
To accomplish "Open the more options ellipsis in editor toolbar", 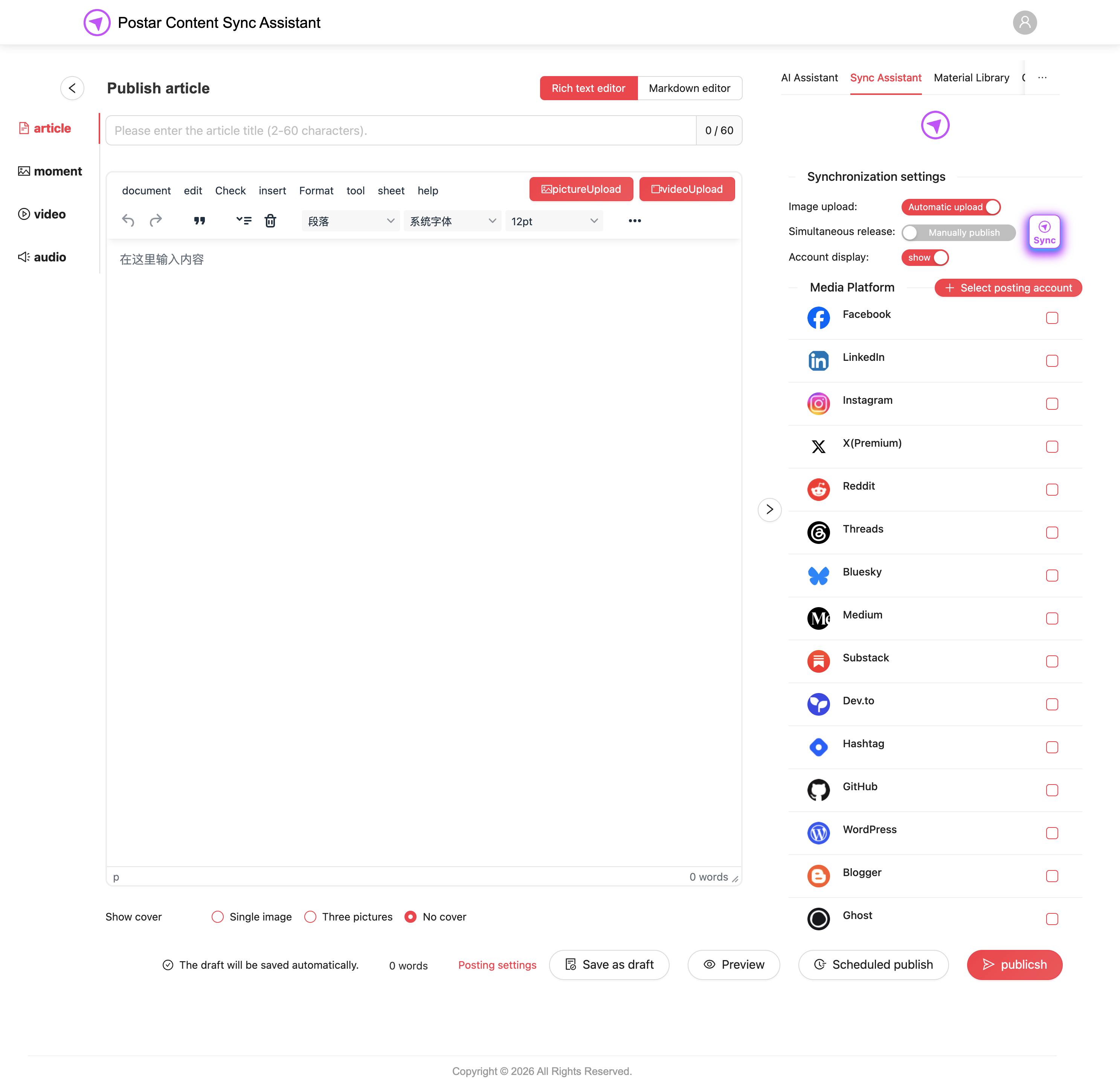I will point(634,221).
